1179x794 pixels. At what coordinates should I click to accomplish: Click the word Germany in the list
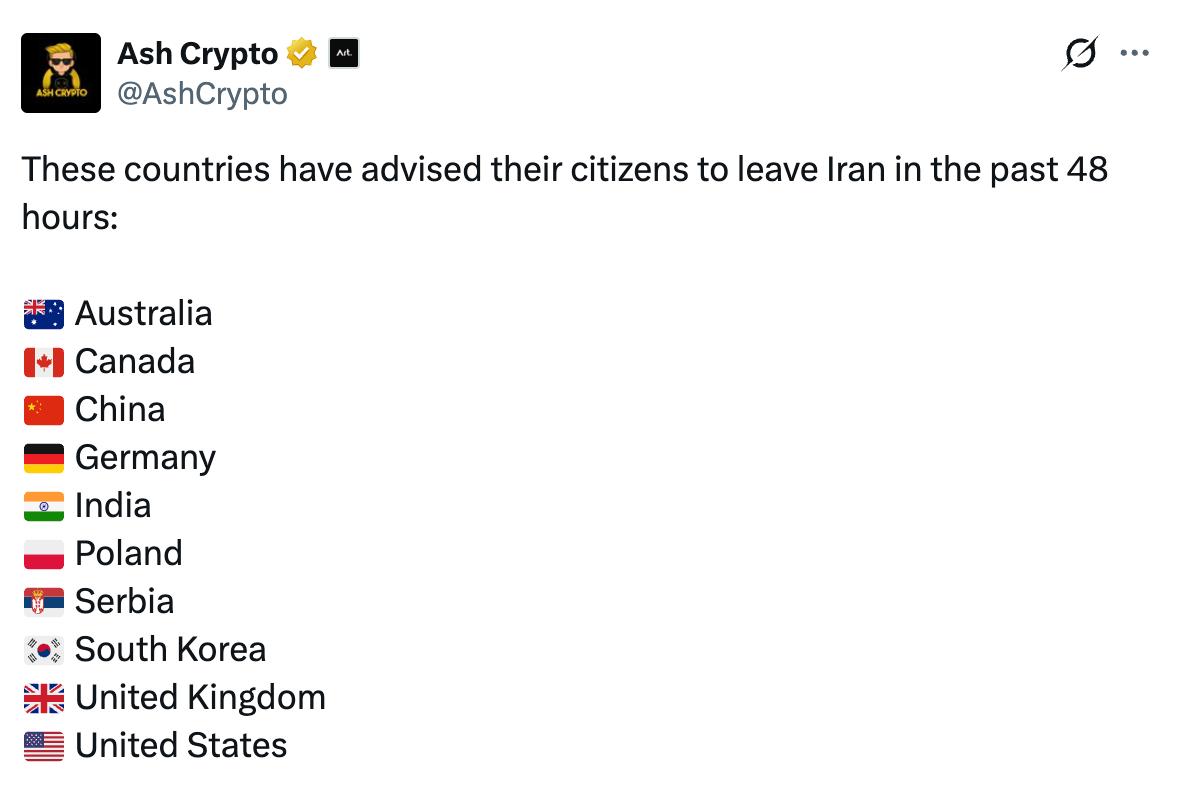click(145, 458)
